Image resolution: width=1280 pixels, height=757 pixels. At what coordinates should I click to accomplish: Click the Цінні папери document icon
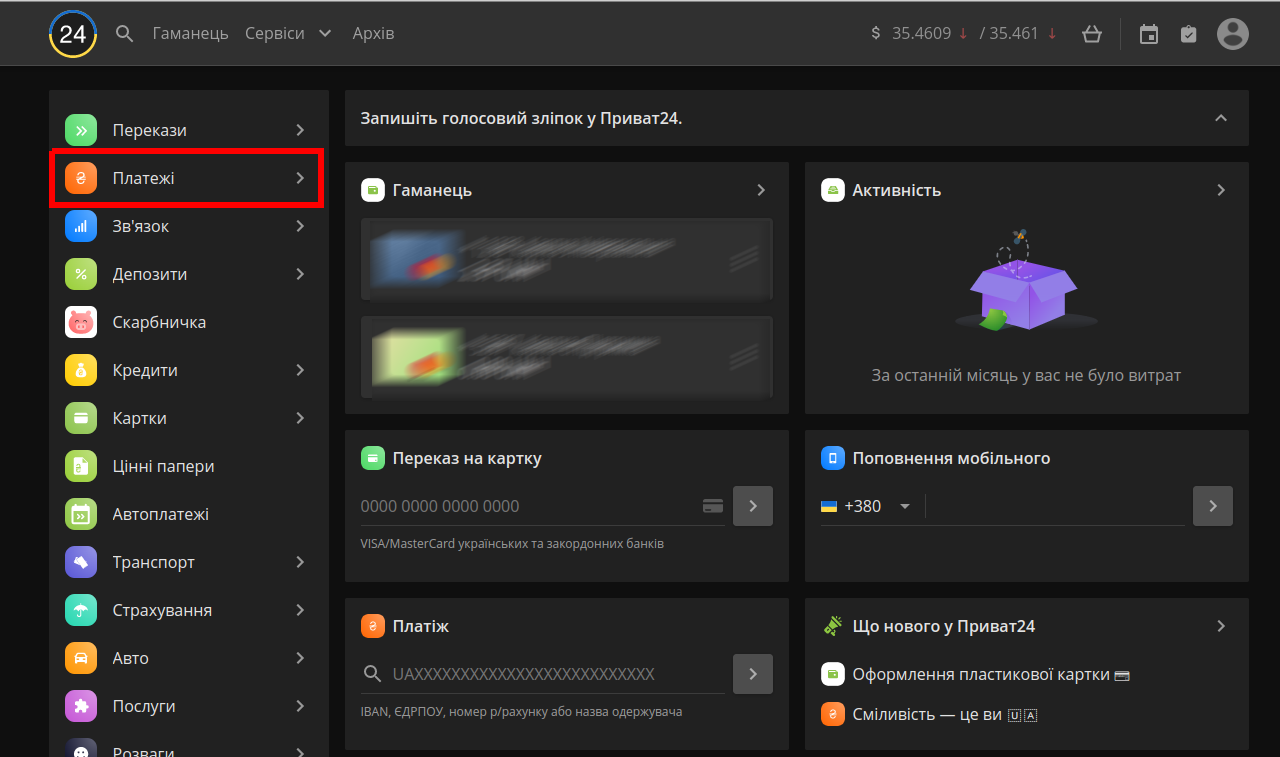(81, 466)
